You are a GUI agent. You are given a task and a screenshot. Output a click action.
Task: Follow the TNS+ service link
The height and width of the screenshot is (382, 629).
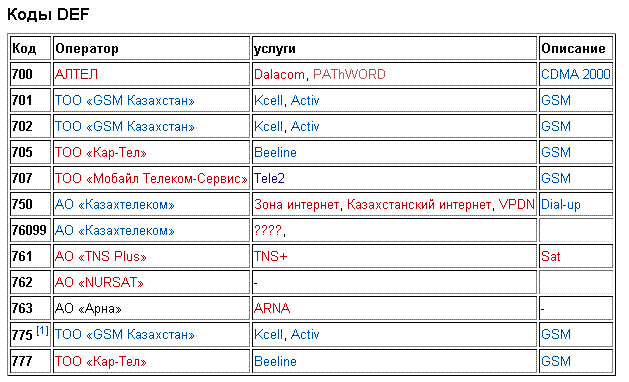point(270,256)
